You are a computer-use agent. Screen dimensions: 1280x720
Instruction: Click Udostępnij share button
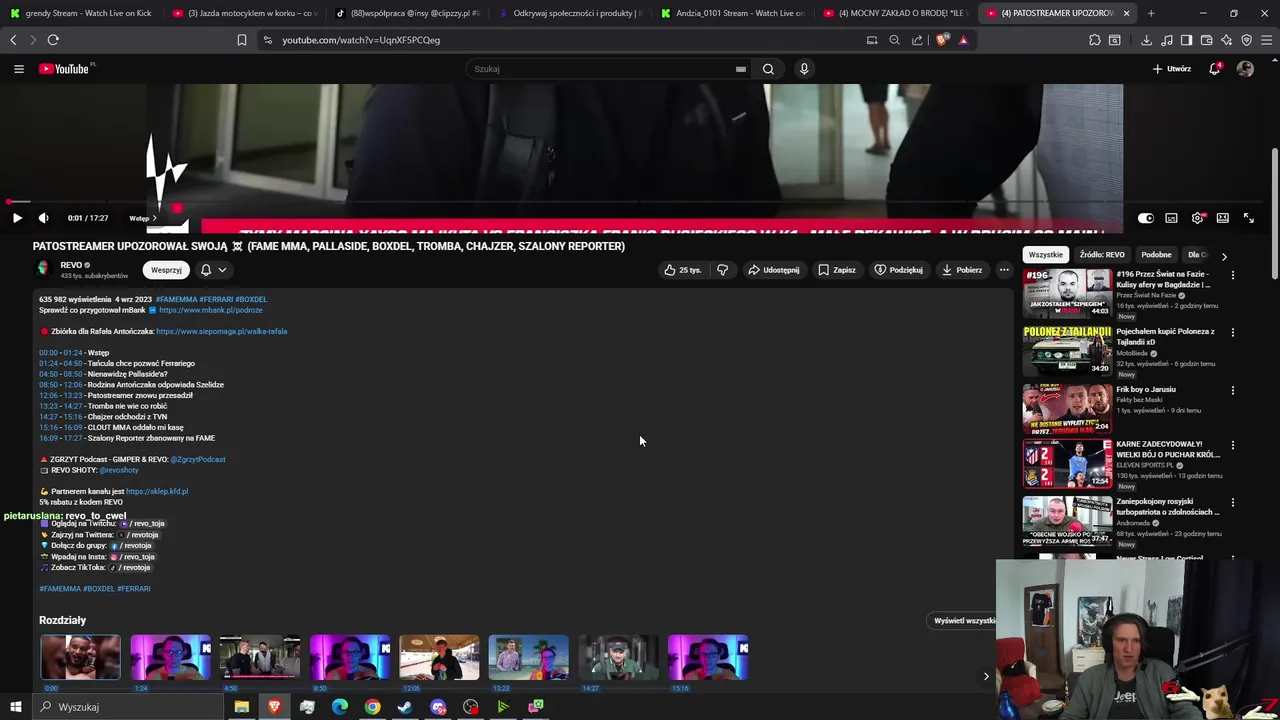(x=774, y=270)
